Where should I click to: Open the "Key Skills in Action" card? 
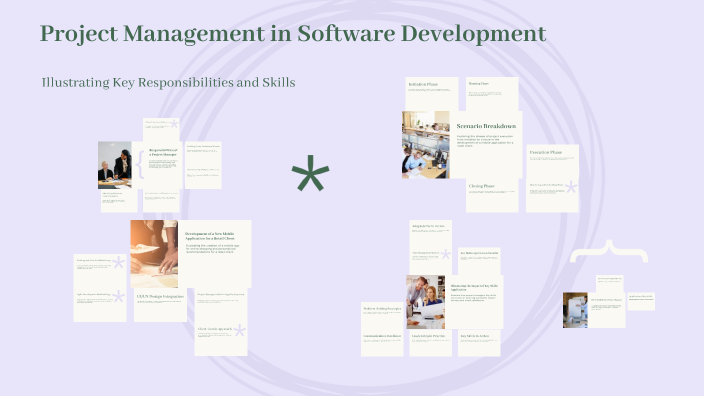[479, 343]
